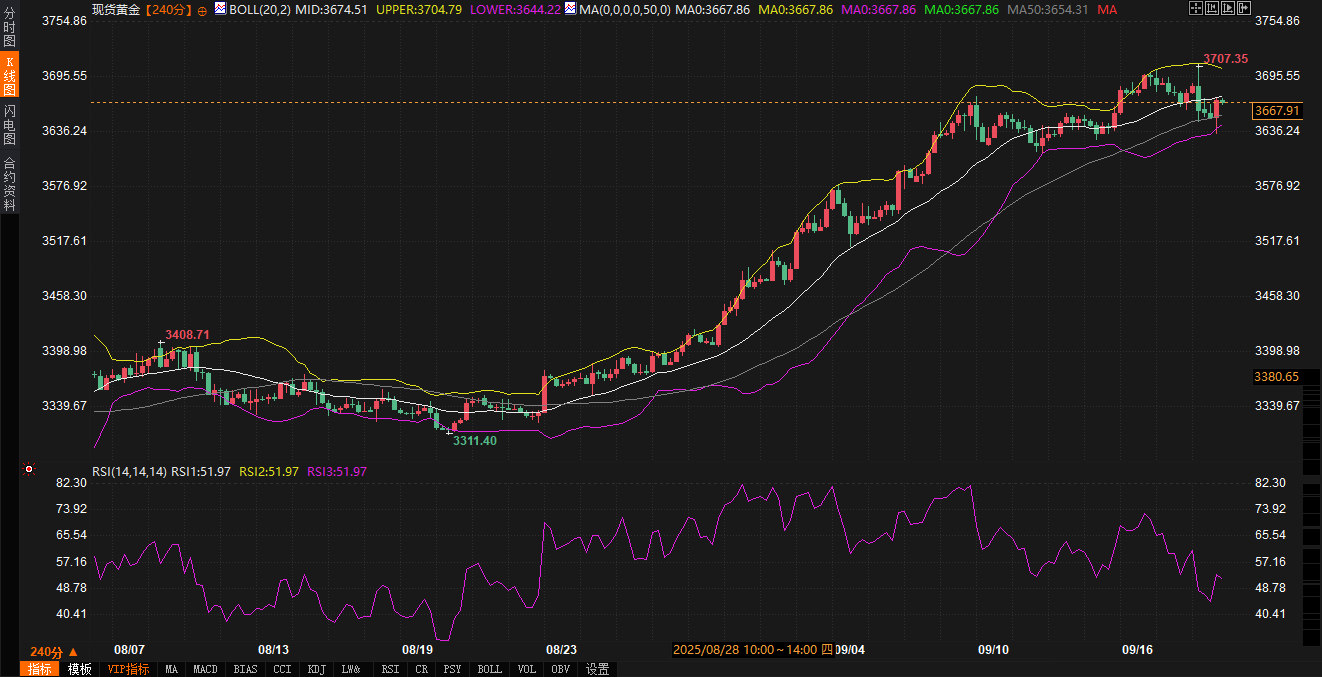Click the UPPER:3704.79 value
Screen dimensions: 1322x677
coord(419,9)
